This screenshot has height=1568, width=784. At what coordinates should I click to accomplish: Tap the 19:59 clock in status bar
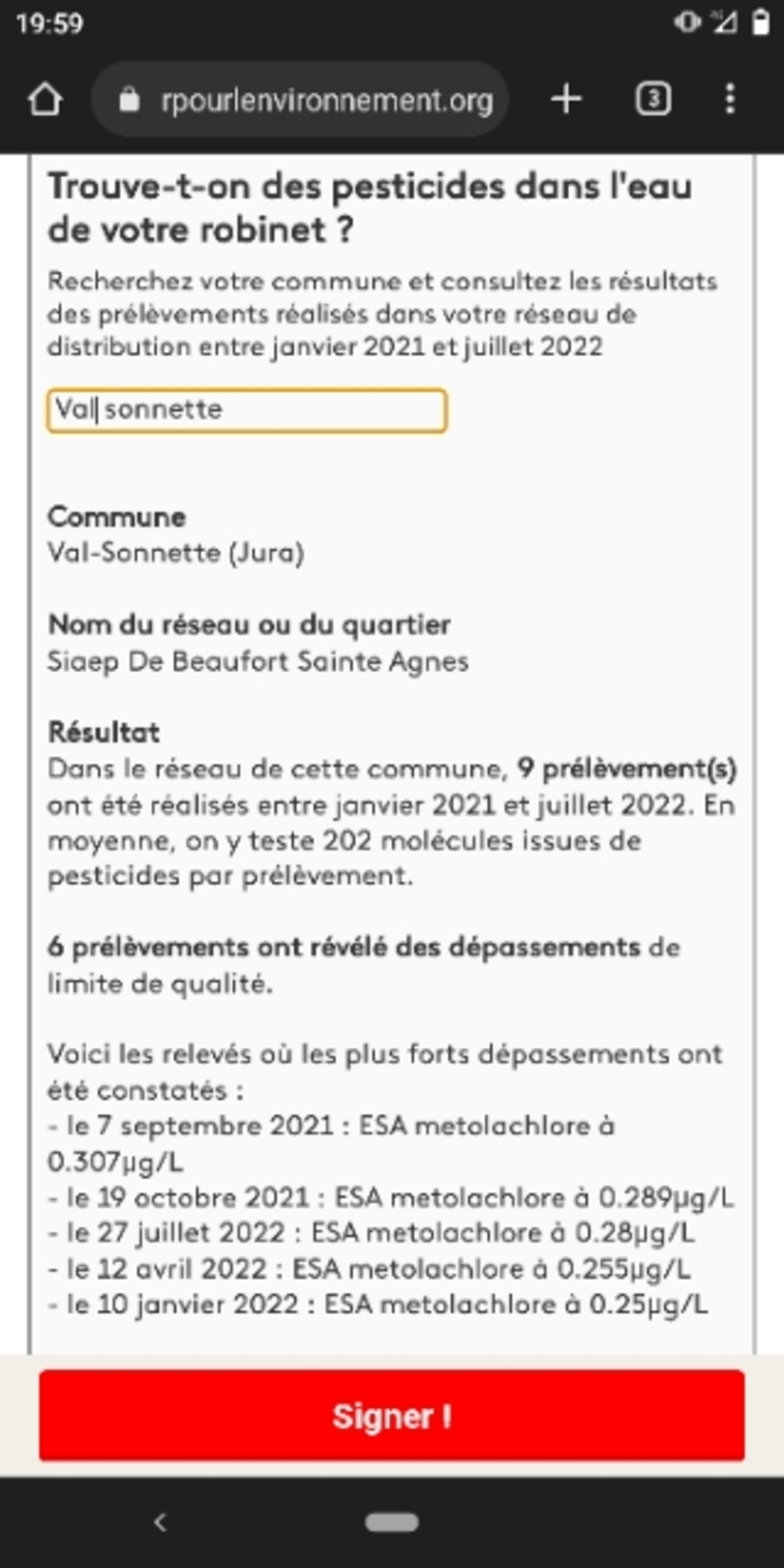tap(50, 23)
